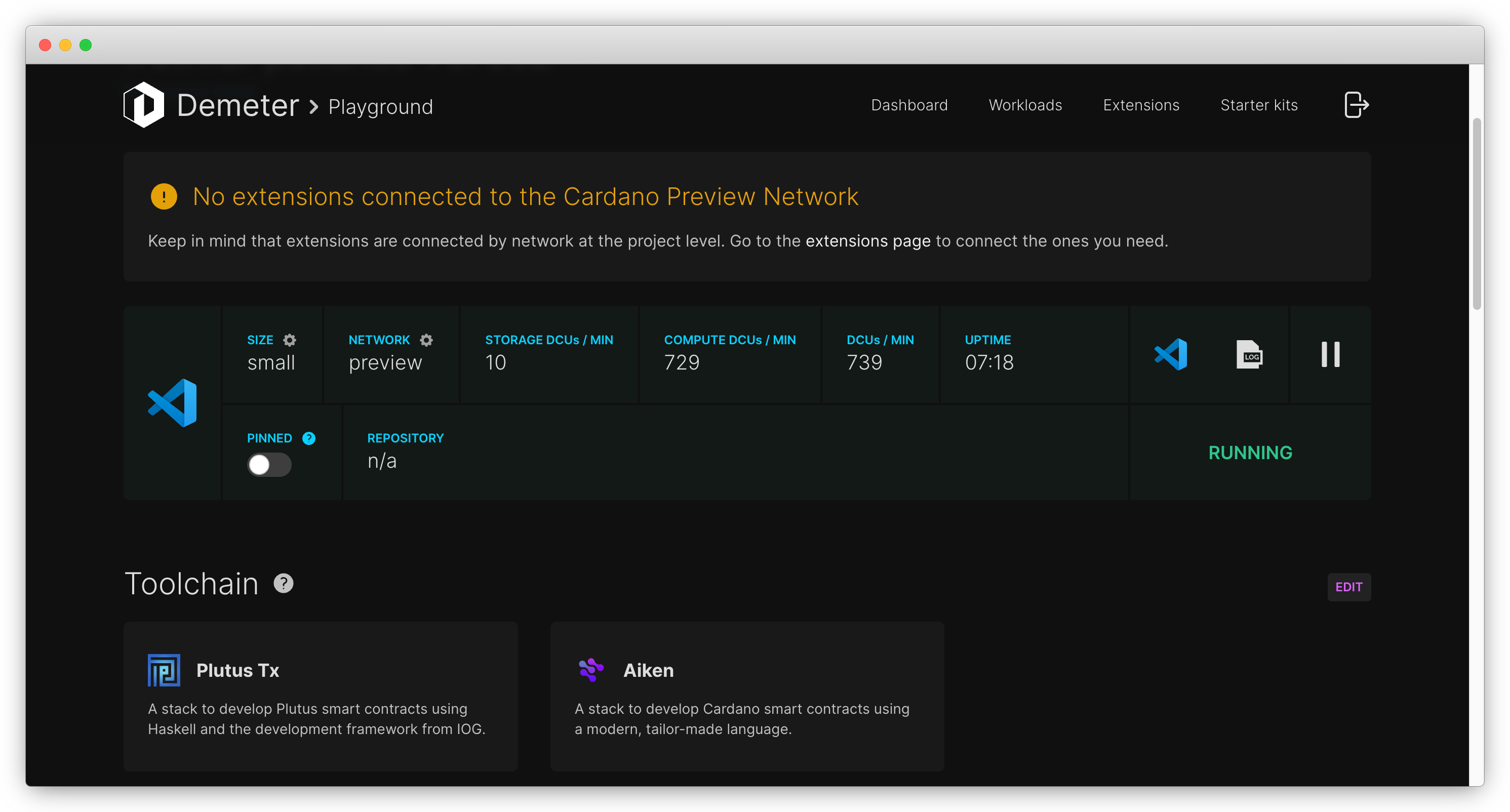Click the yellow warning exclamation icon
This screenshot has height=812, width=1510.
pyautogui.click(x=164, y=197)
